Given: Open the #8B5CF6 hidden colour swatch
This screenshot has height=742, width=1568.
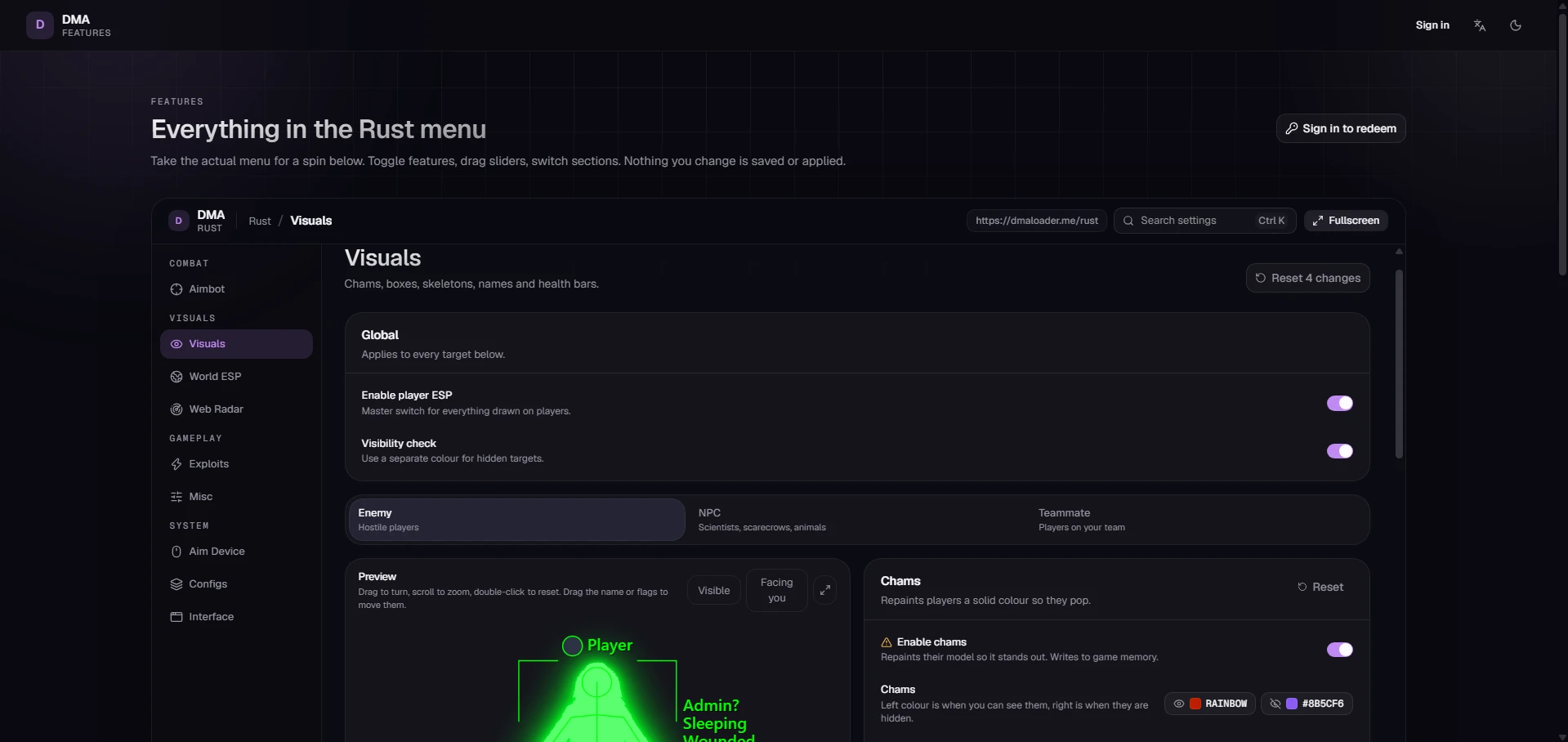Looking at the screenshot, I should coord(1307,704).
